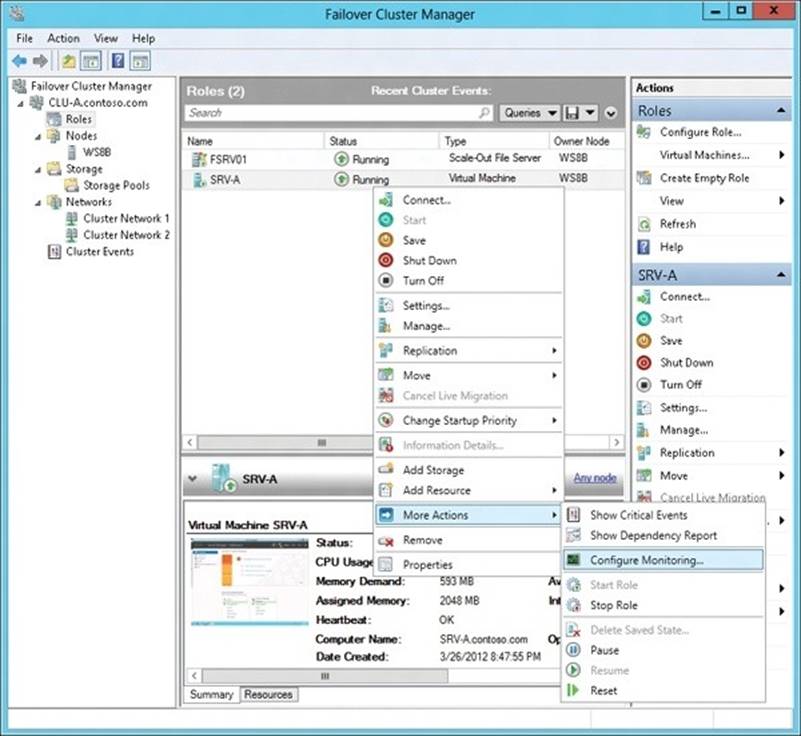This screenshot has width=801, height=736.
Task: Click the Add Storage icon in the context menu
Action: pos(386,469)
